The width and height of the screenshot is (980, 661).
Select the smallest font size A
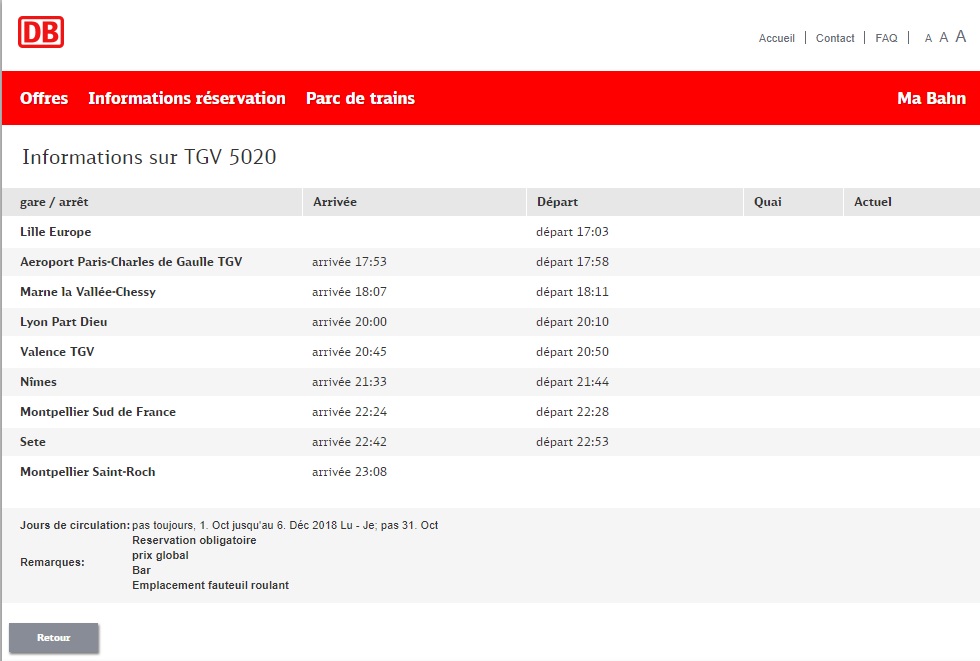coord(928,39)
